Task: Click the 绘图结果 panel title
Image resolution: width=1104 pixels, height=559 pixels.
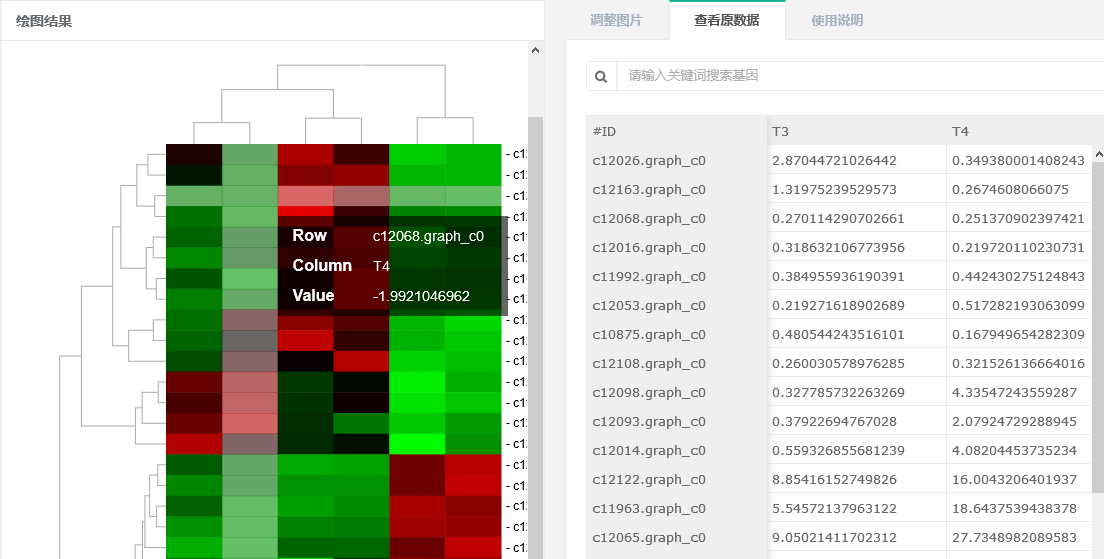Action: coord(44,21)
